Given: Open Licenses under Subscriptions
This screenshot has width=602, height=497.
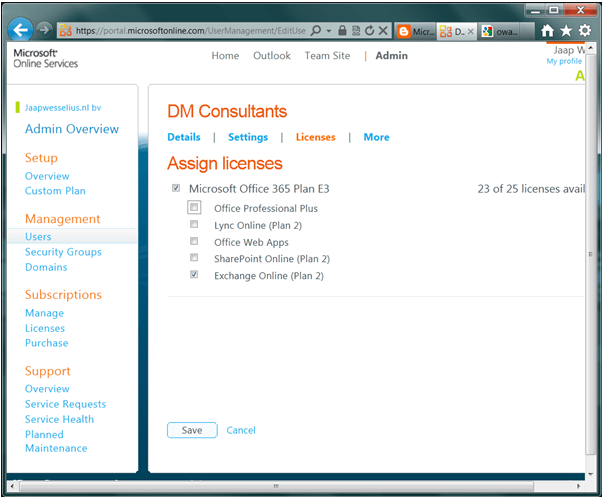Looking at the screenshot, I should 45,329.
